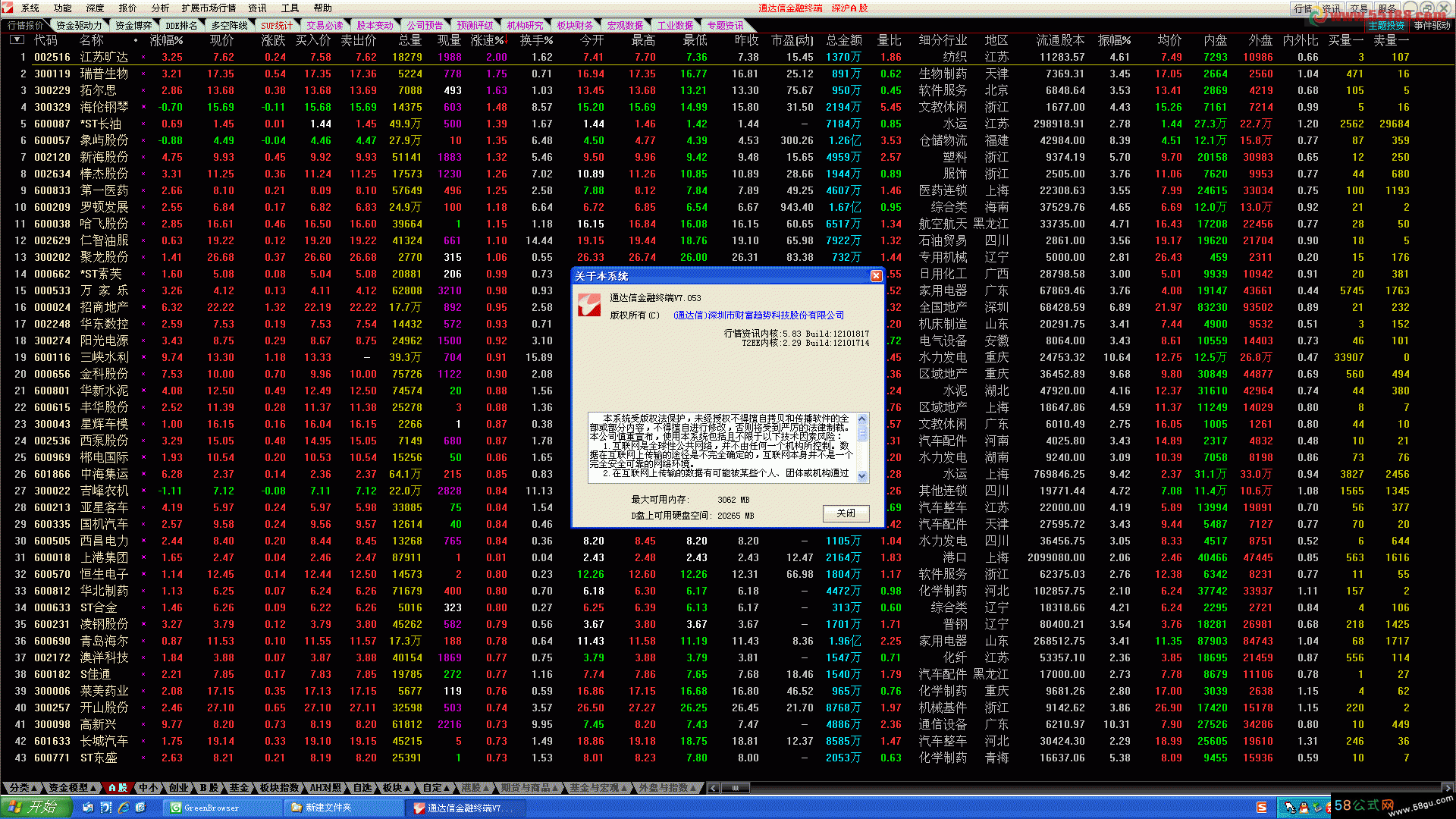Open the 扩展市场行情 menu
This screenshot has width=1456, height=819.
[x=209, y=8]
